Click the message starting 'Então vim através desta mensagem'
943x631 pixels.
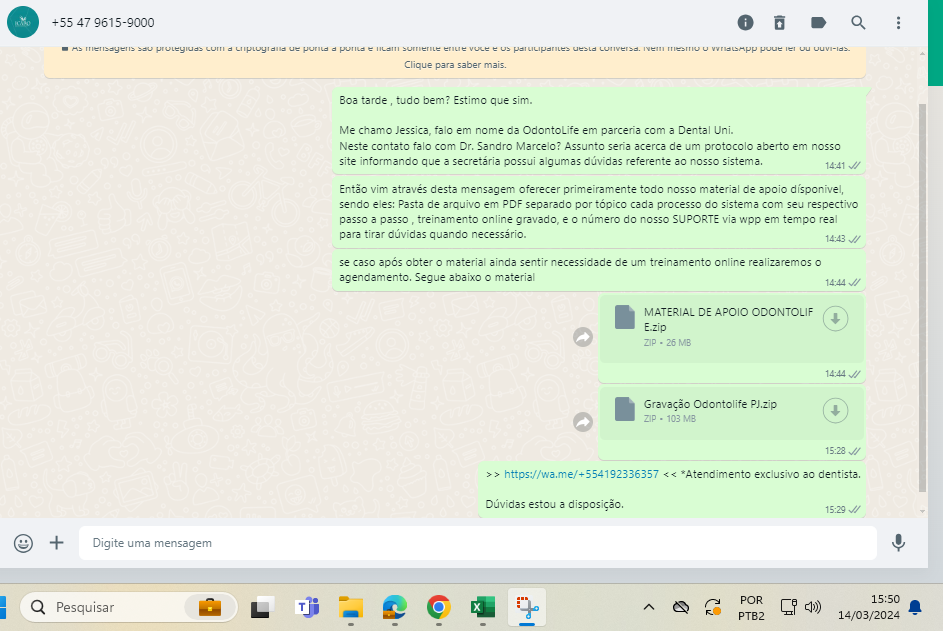pos(598,212)
